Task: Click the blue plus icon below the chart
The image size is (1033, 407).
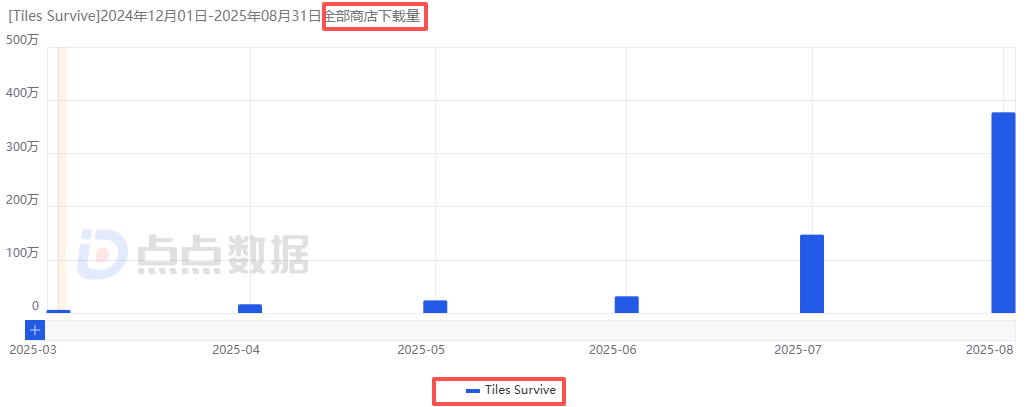Action: [x=35, y=329]
